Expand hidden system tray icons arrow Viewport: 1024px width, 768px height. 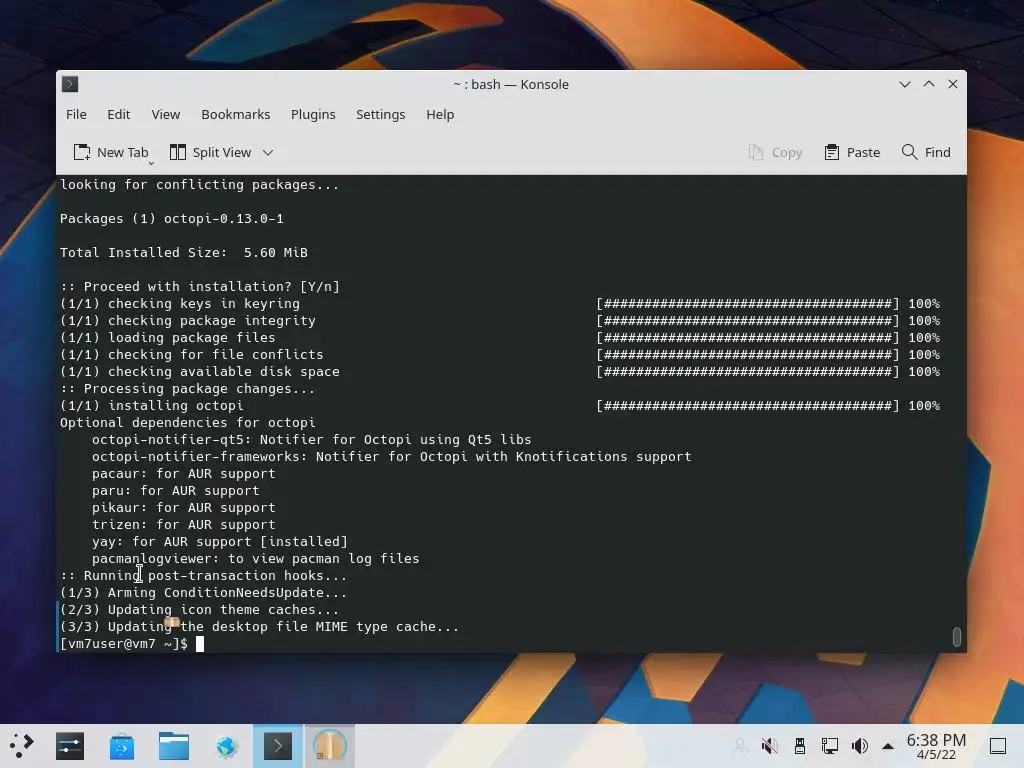[888, 746]
